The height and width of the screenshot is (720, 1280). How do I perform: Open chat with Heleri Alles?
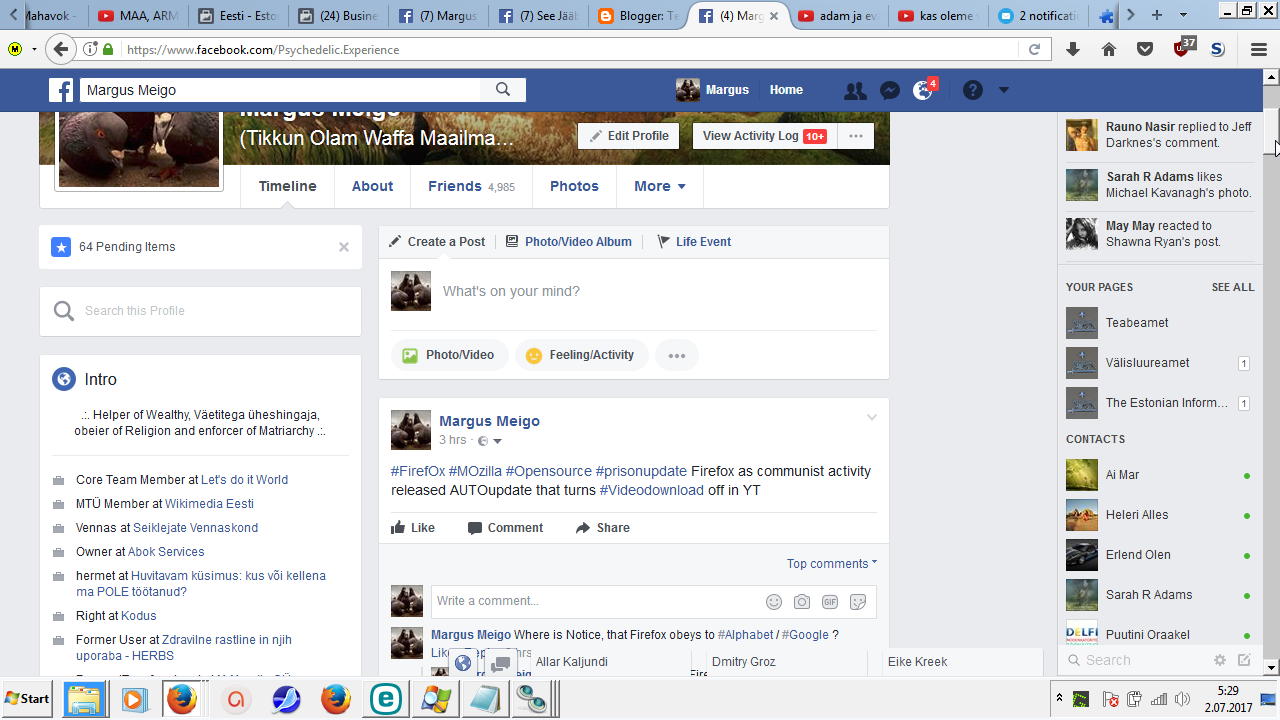coord(1160,515)
